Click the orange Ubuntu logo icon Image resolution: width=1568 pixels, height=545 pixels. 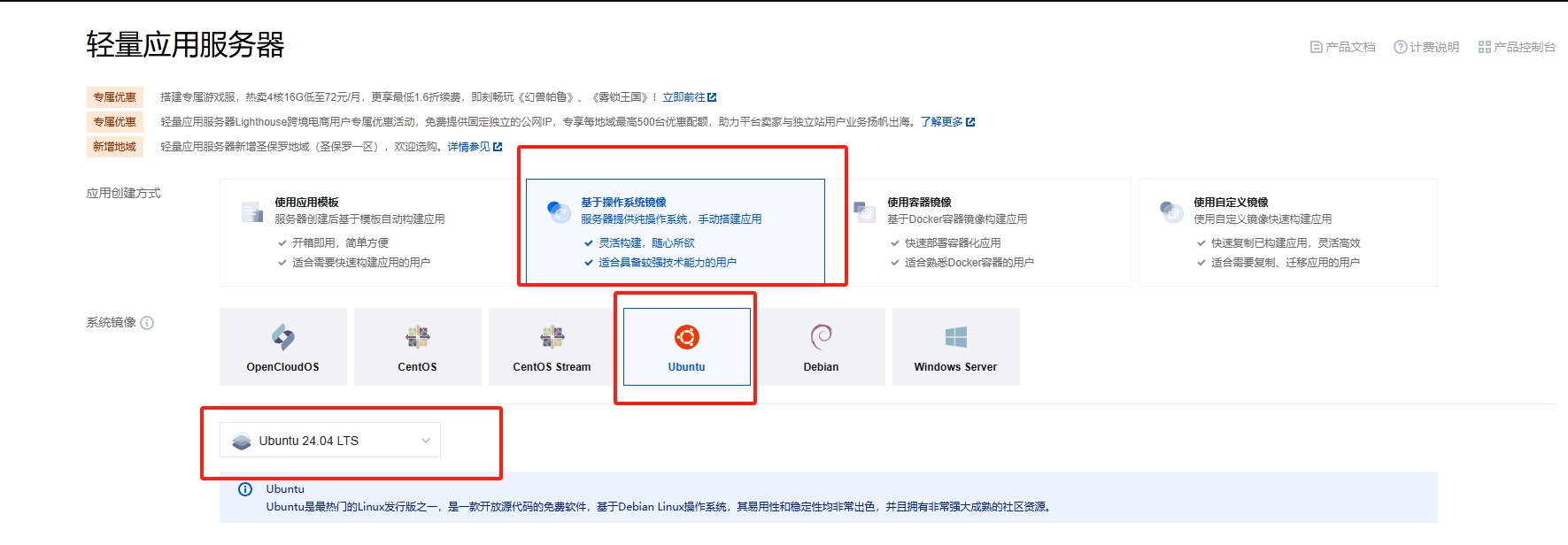pos(687,337)
